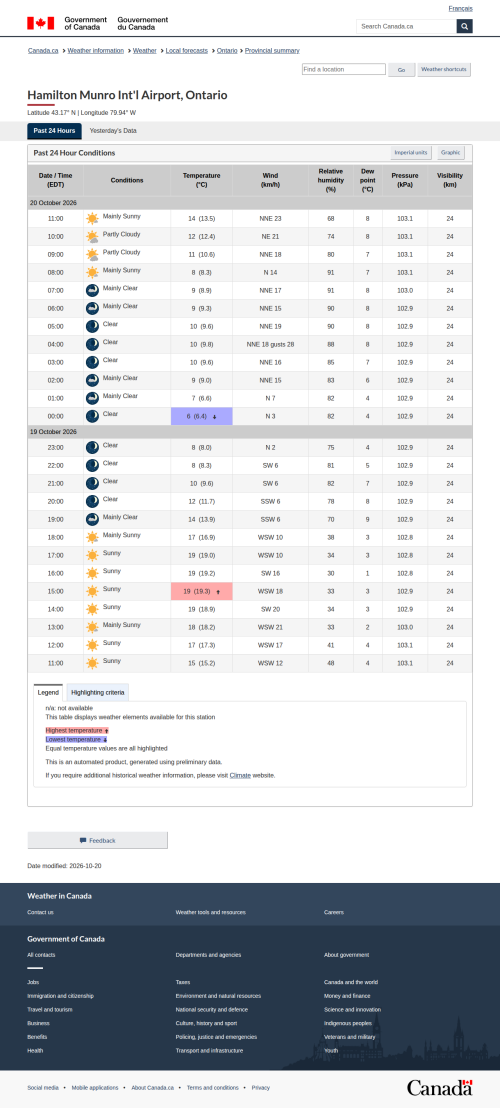The image size is (500, 1108).
Task: Click the Clear moon icon for 23:00
Action: tap(93, 447)
